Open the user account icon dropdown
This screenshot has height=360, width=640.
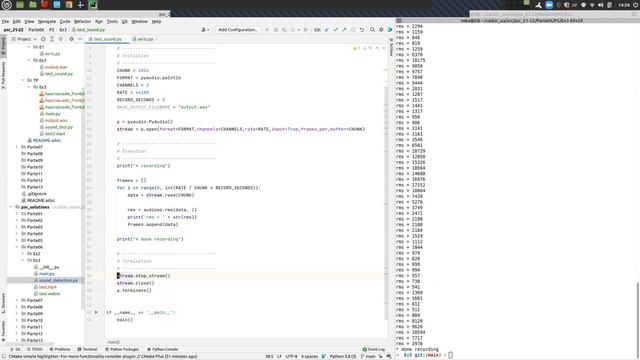(205, 30)
